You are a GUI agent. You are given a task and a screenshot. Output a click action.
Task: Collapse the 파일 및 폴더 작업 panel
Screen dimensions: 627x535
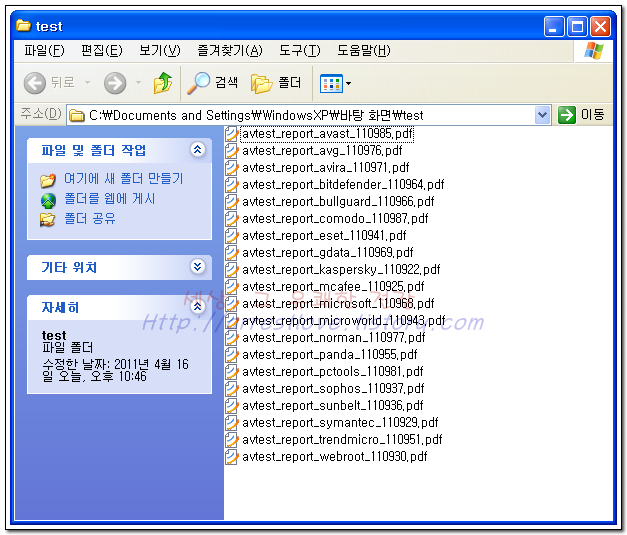click(x=198, y=150)
